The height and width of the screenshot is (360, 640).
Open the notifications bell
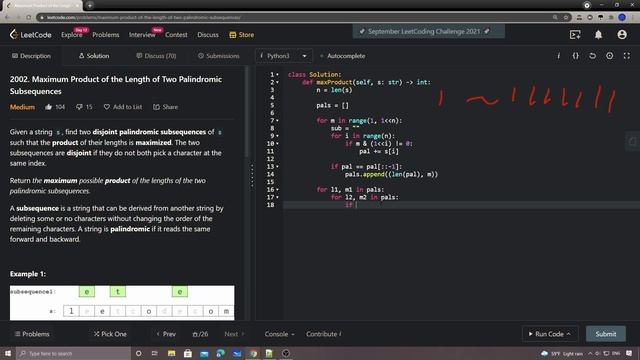coord(598,35)
